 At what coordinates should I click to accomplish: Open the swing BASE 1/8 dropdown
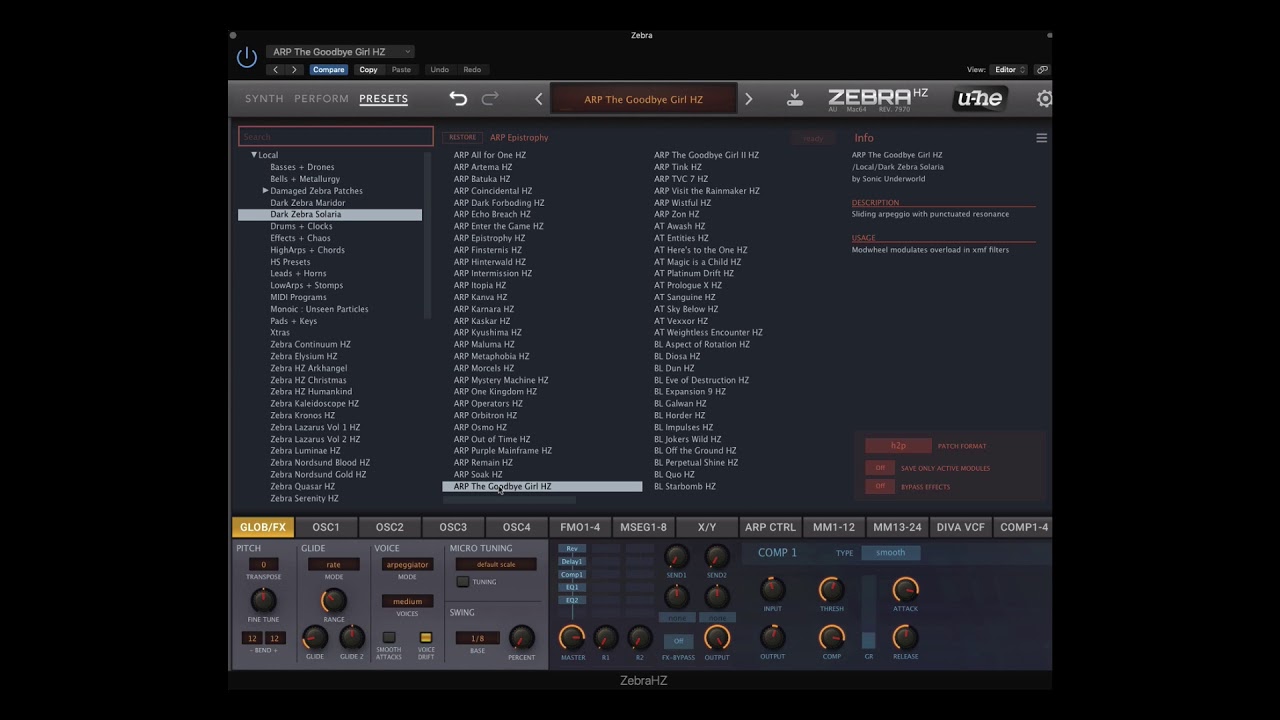click(x=477, y=638)
